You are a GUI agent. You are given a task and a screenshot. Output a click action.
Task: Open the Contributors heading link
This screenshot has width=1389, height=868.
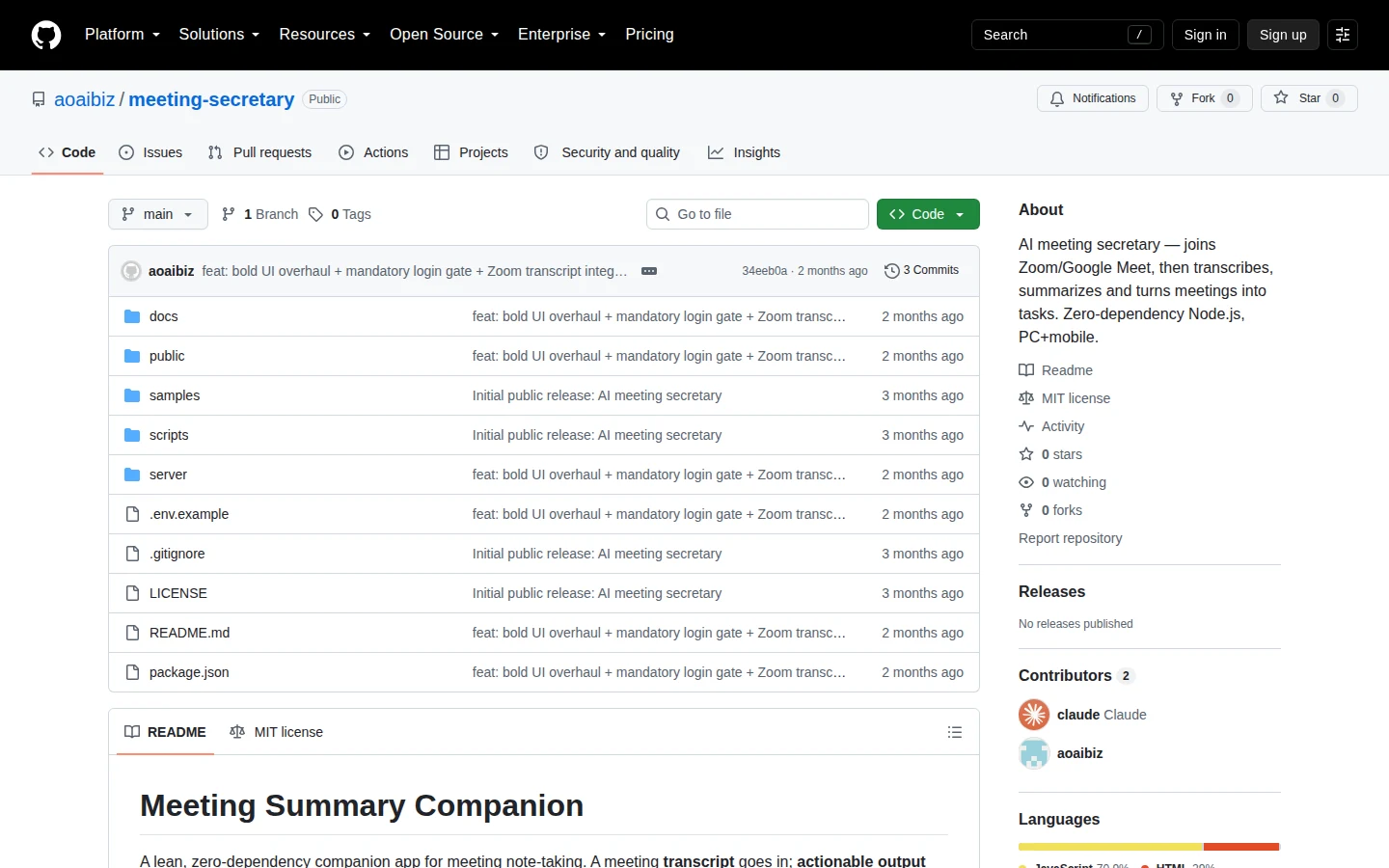1076,676
